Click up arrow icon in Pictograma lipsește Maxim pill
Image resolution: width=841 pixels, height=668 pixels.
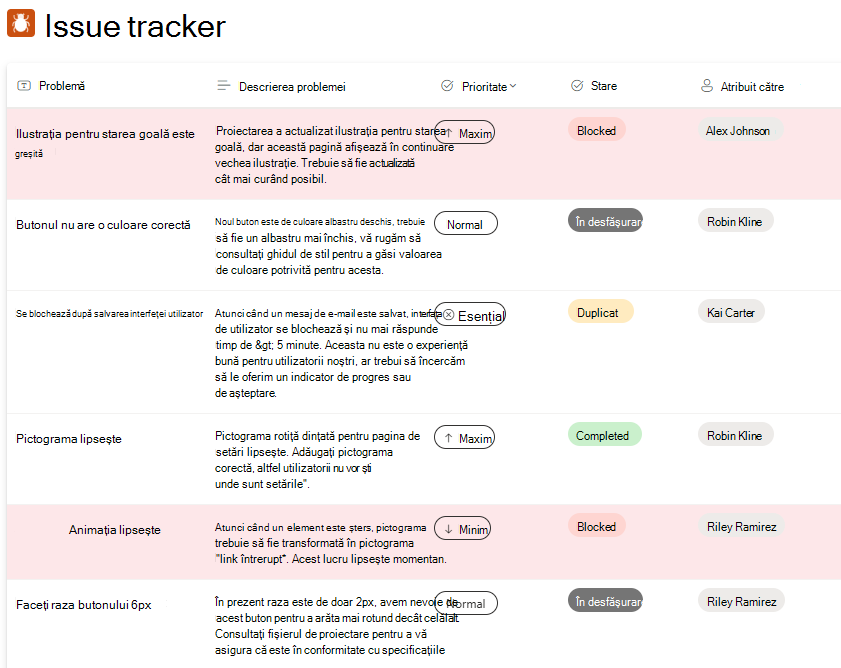point(448,438)
